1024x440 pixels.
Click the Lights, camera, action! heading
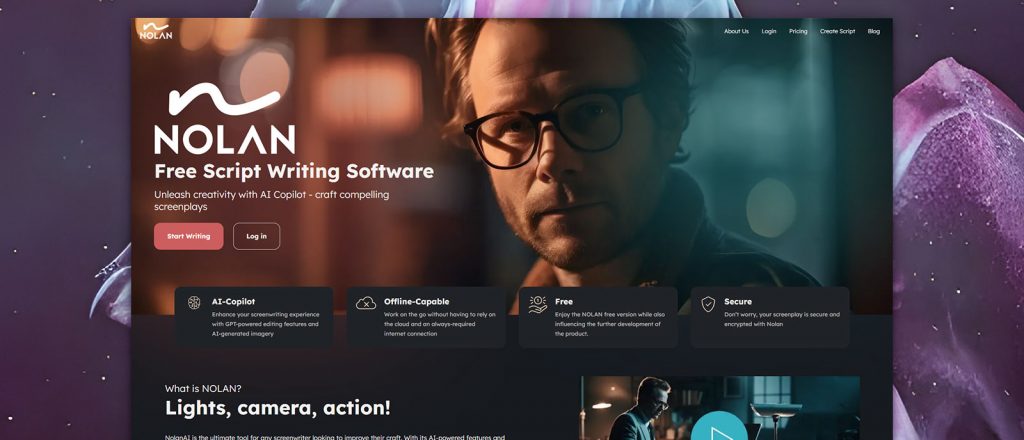pos(278,409)
